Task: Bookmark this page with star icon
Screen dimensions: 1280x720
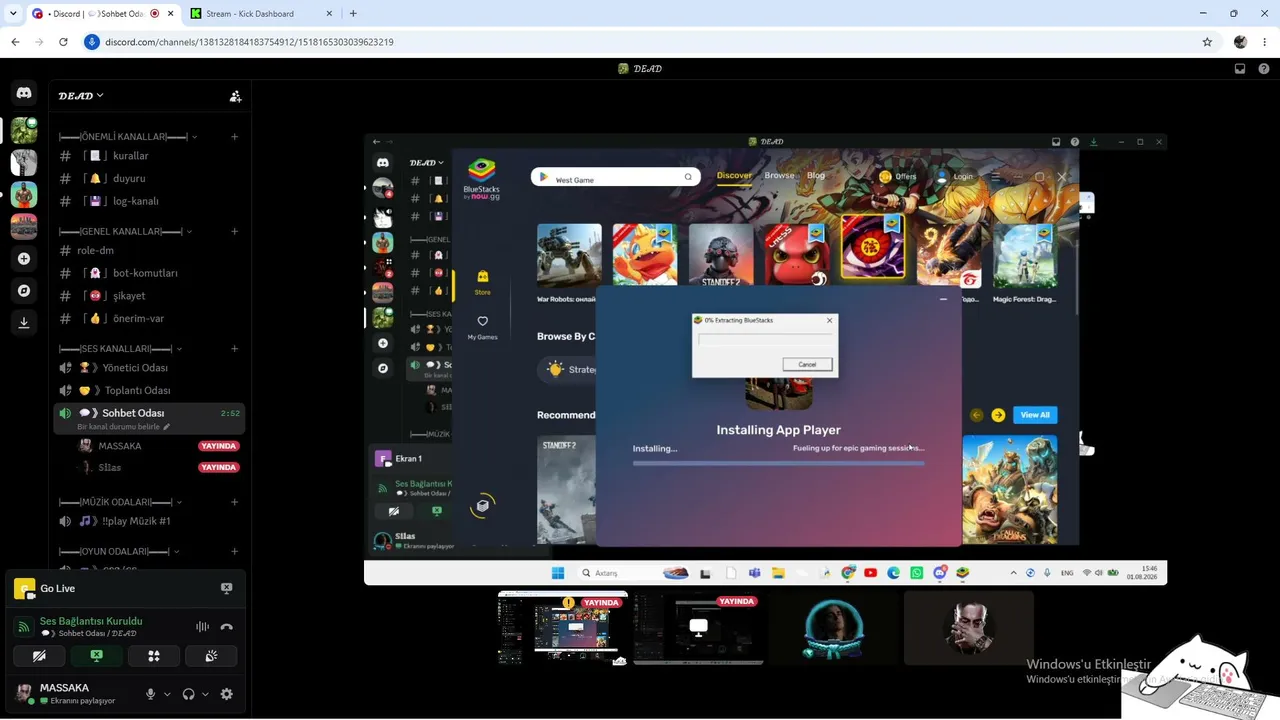Action: [1207, 42]
